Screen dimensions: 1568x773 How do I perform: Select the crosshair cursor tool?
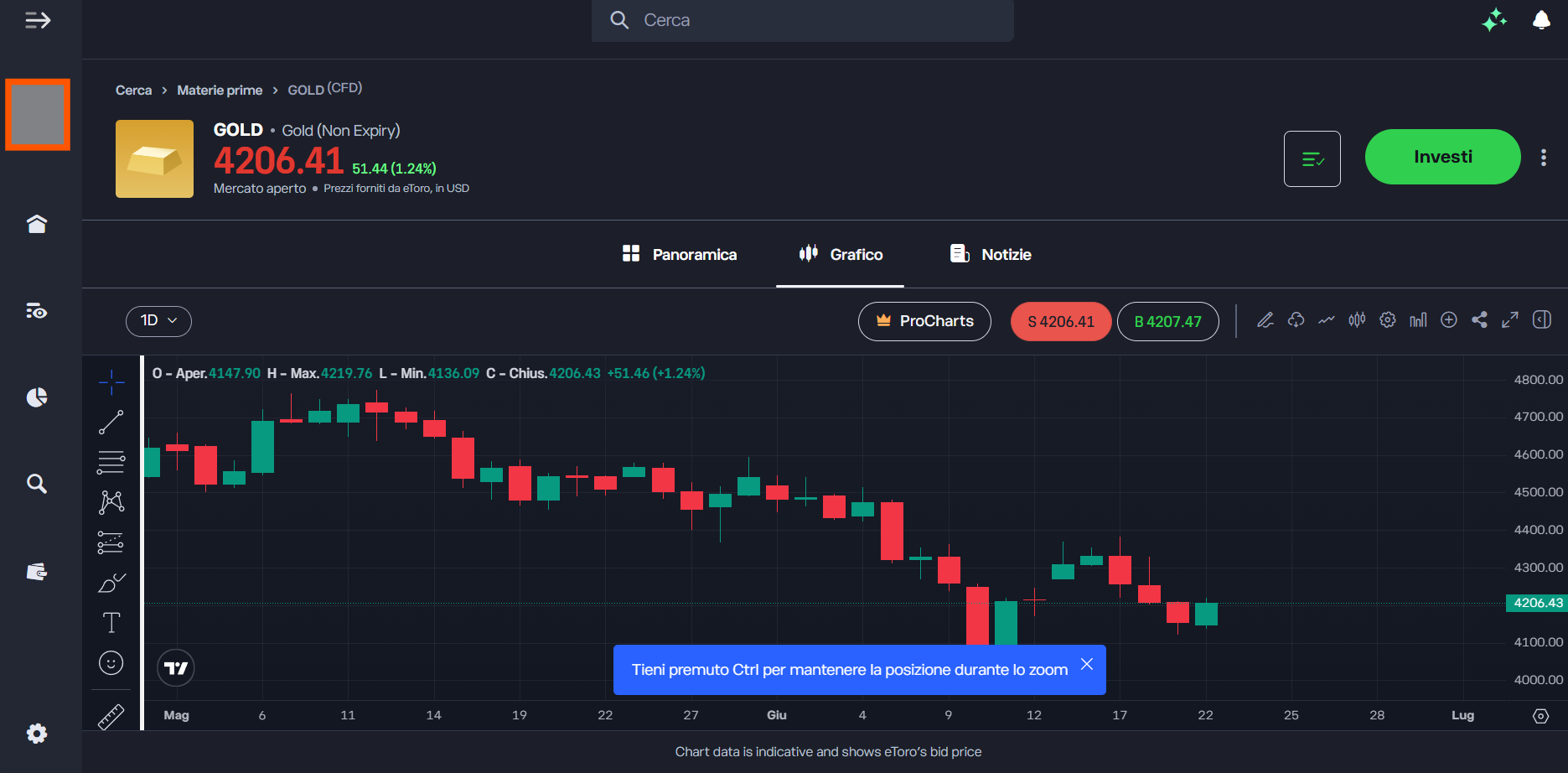(111, 382)
